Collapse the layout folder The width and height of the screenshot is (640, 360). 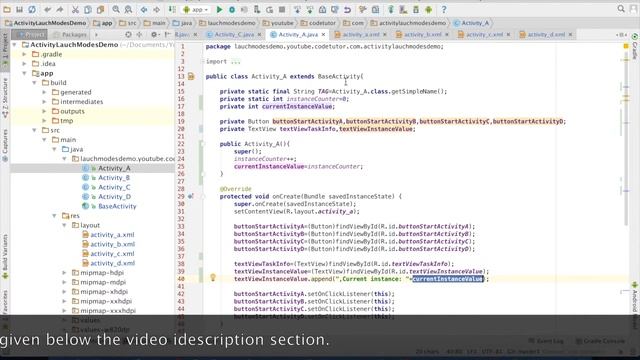click(x=64, y=225)
